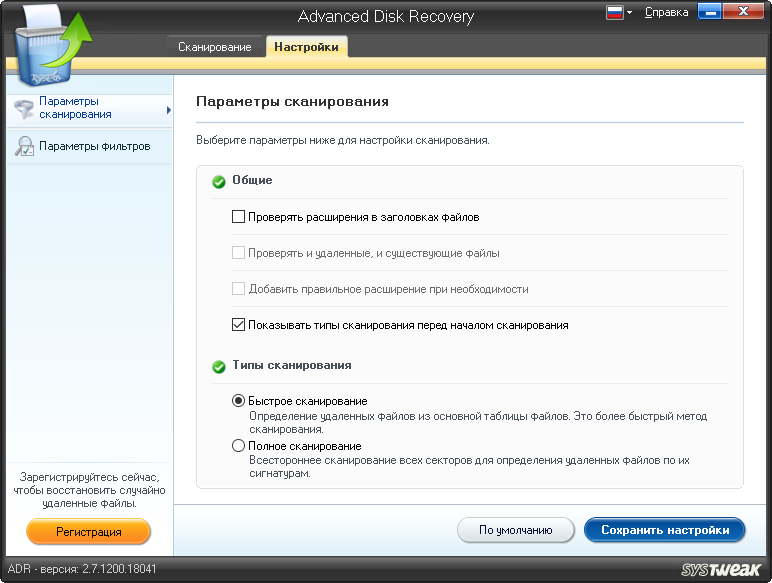Select the Полное сканирование radio option

pos(238,446)
